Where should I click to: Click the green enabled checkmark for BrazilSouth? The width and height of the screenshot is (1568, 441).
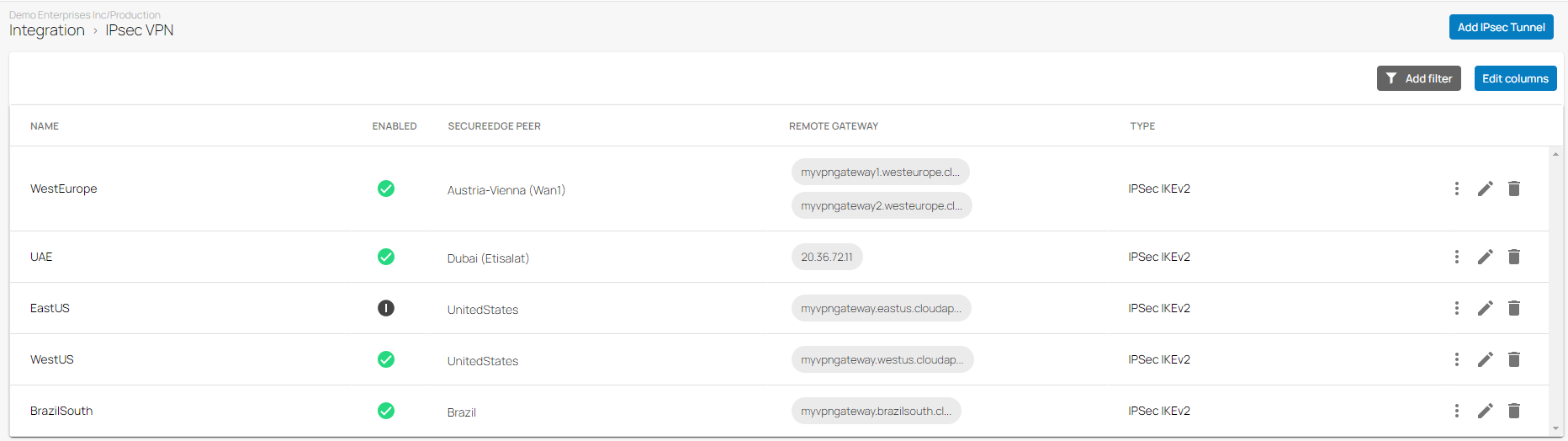(x=386, y=411)
